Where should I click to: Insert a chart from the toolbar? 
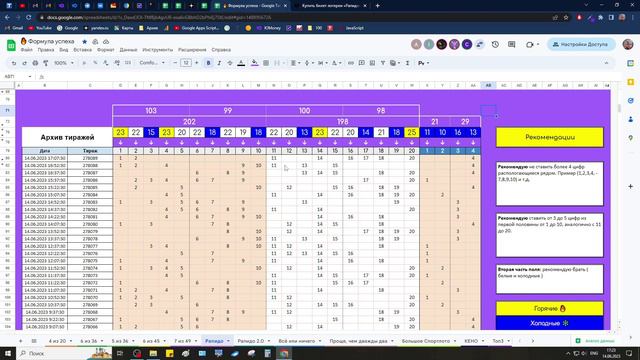tap(372, 63)
